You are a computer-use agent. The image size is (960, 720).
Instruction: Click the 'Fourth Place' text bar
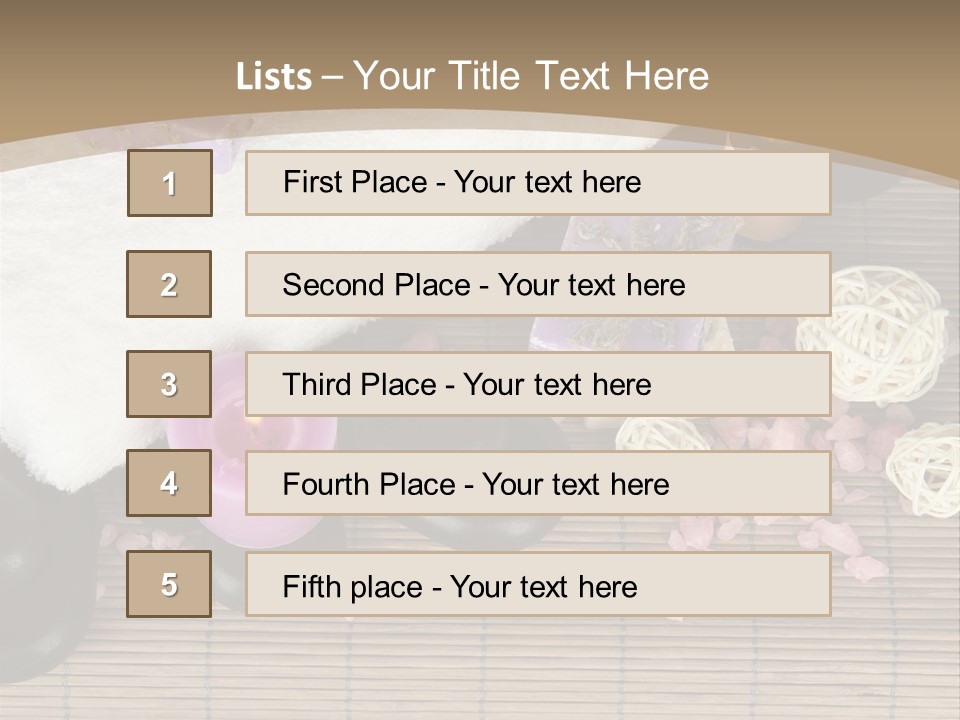538,484
